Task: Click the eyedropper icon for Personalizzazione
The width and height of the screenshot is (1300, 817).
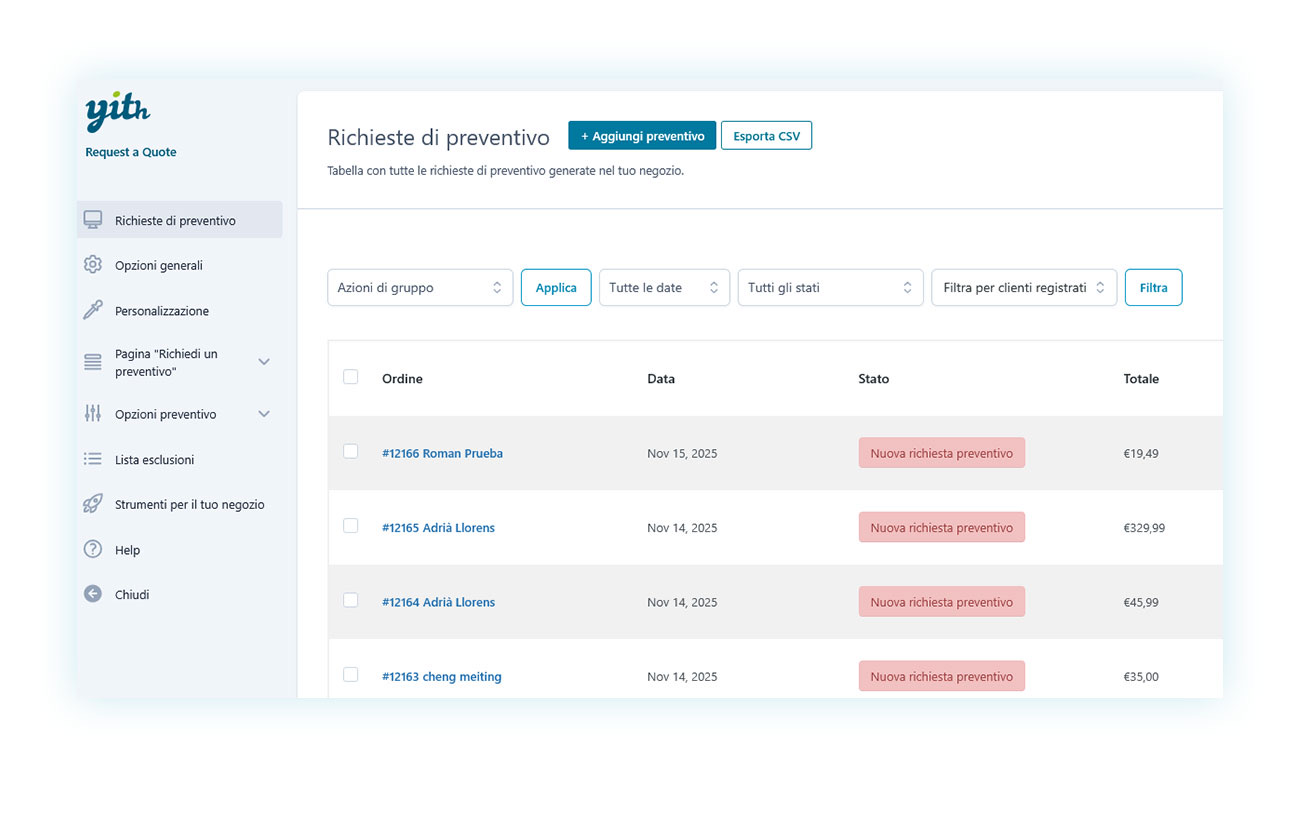Action: coord(93,310)
